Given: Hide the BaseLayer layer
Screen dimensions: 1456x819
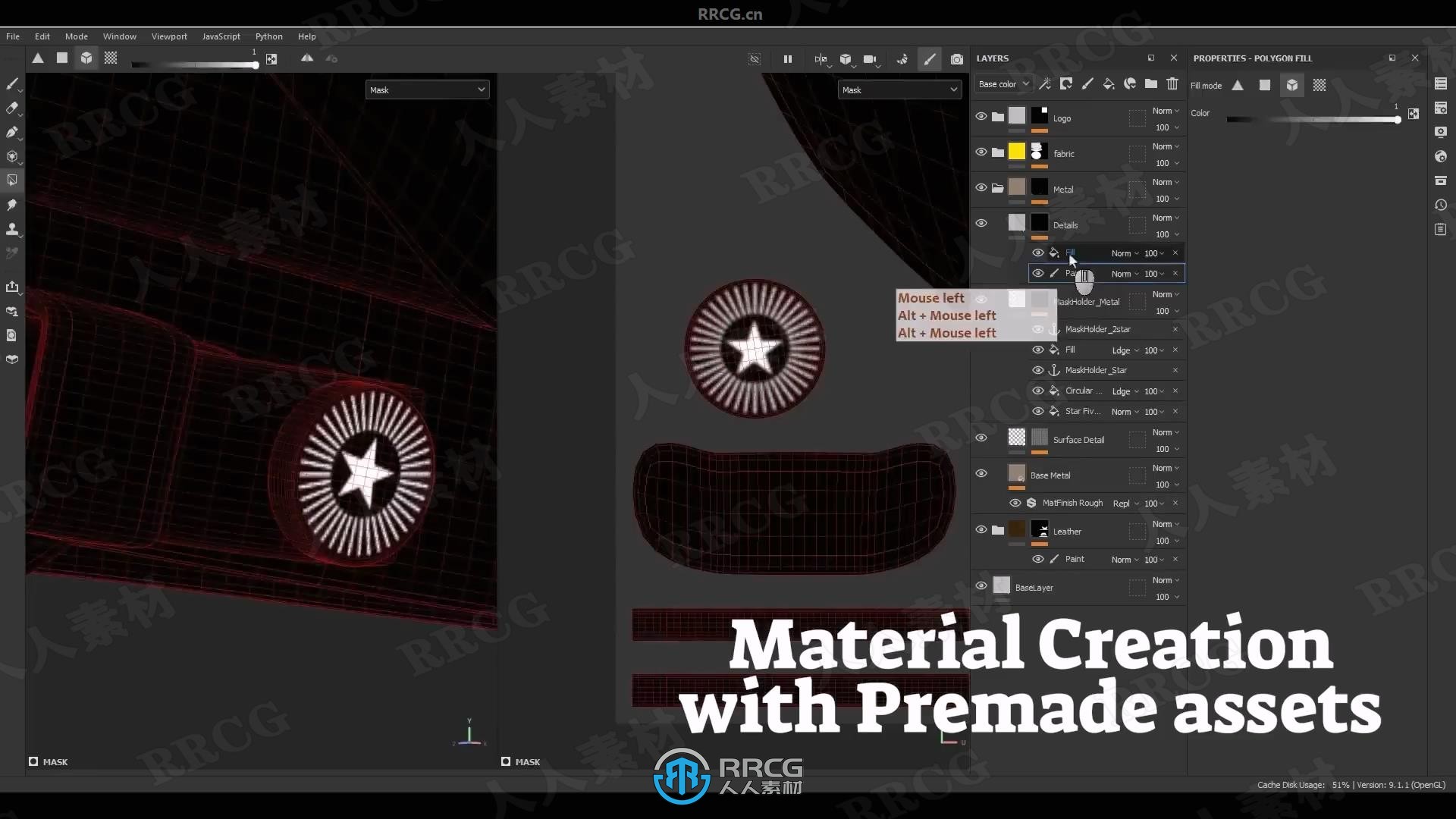Looking at the screenshot, I should pos(981,586).
